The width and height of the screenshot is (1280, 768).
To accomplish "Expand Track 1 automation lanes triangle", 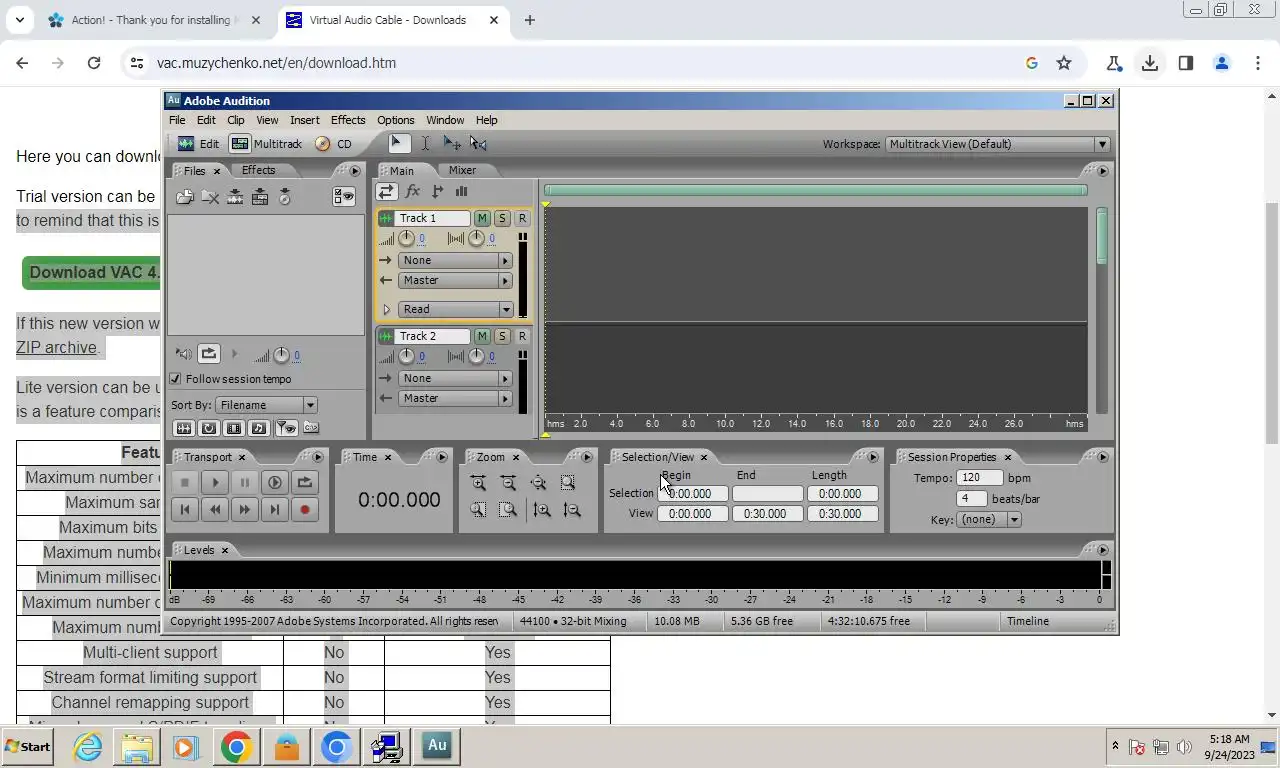I will click(386, 309).
